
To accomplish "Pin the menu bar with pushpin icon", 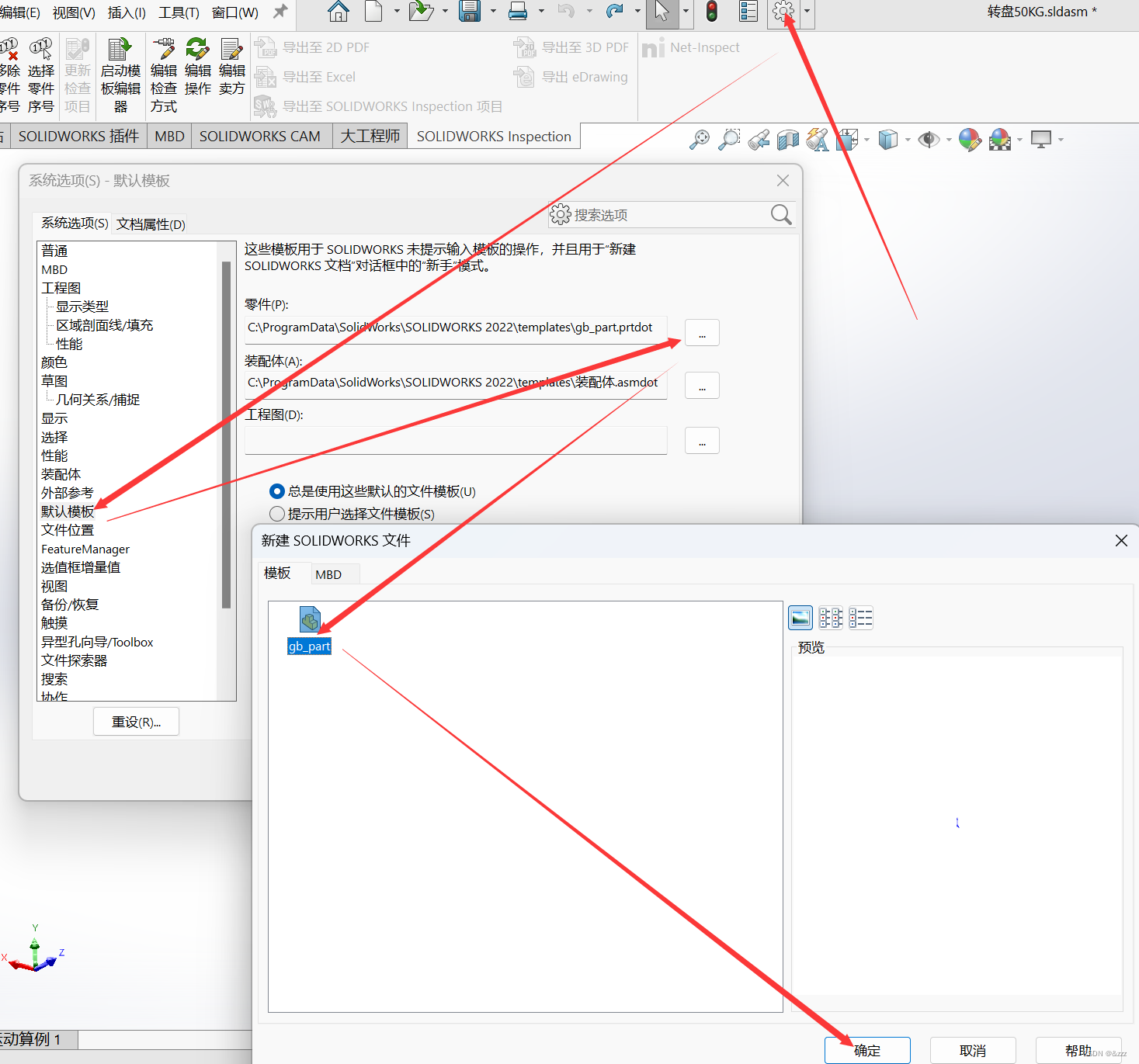I will (x=280, y=12).
